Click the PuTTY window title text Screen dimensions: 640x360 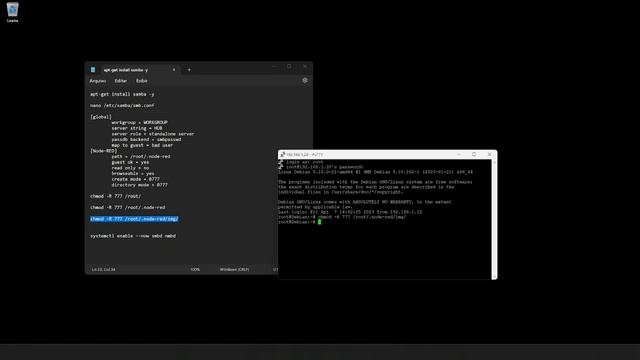304,155
